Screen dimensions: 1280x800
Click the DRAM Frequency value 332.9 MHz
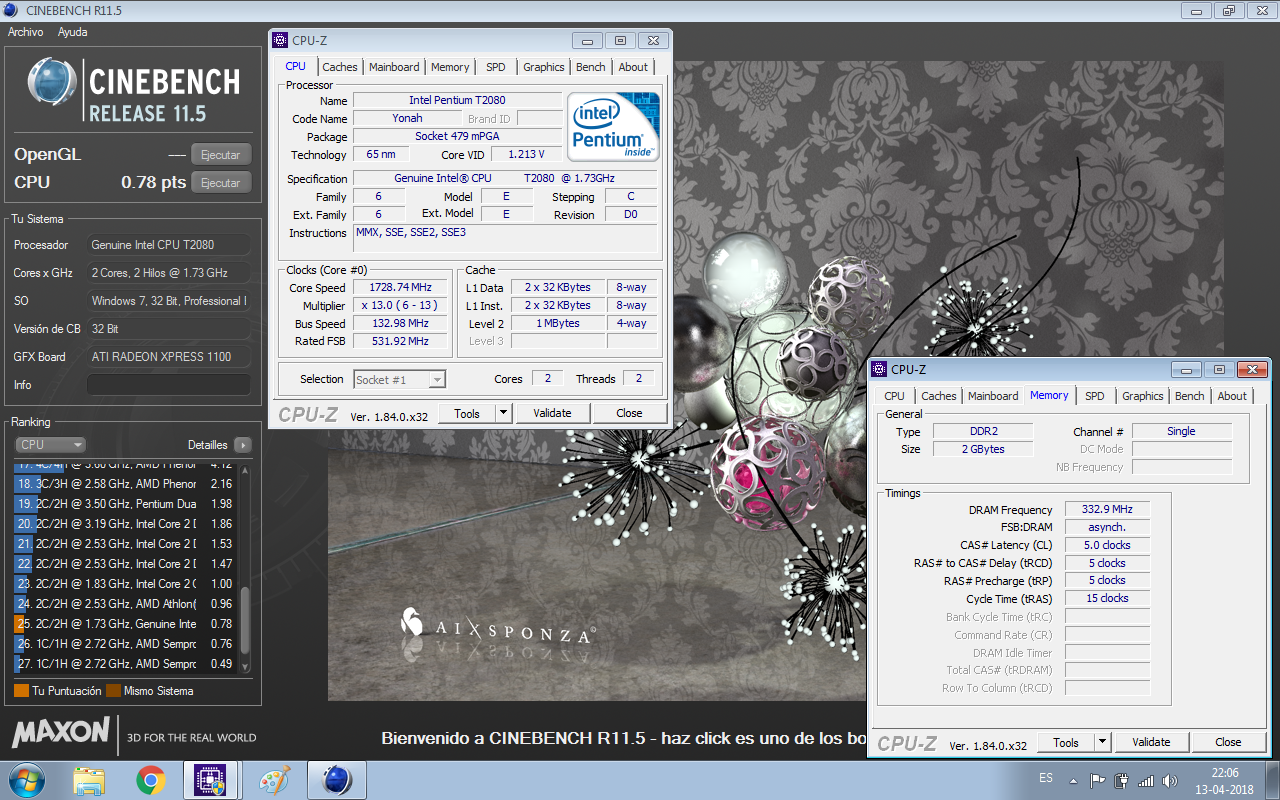tap(1107, 510)
